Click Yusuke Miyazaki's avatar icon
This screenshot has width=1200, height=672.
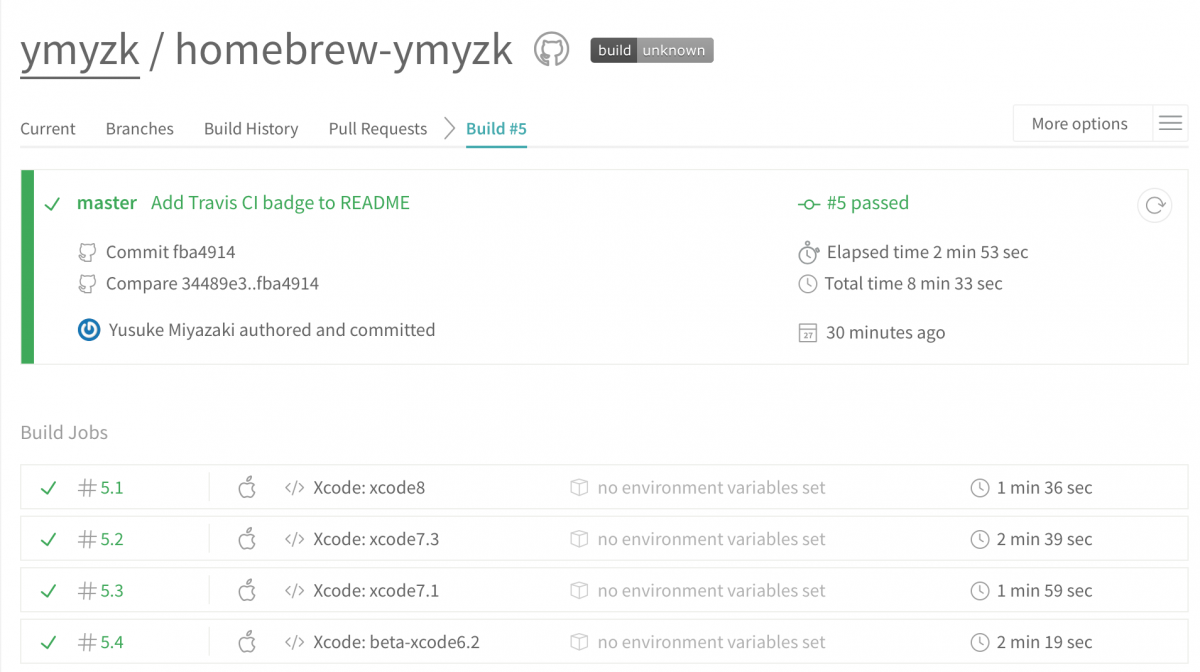[x=89, y=330]
